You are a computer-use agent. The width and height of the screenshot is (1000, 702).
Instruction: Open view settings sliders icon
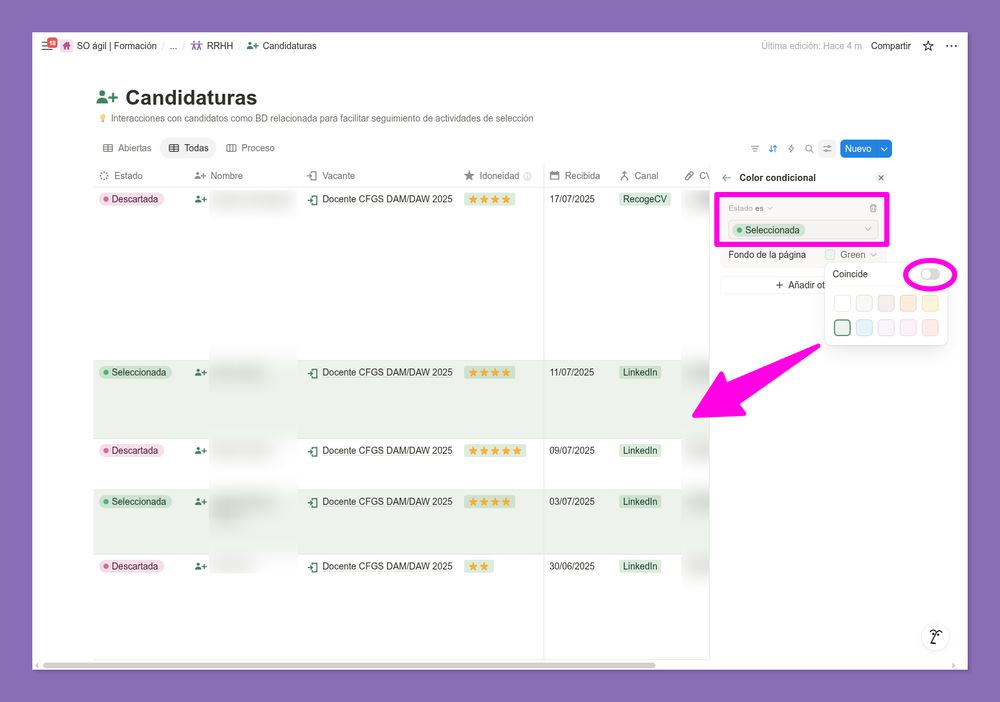coord(827,149)
